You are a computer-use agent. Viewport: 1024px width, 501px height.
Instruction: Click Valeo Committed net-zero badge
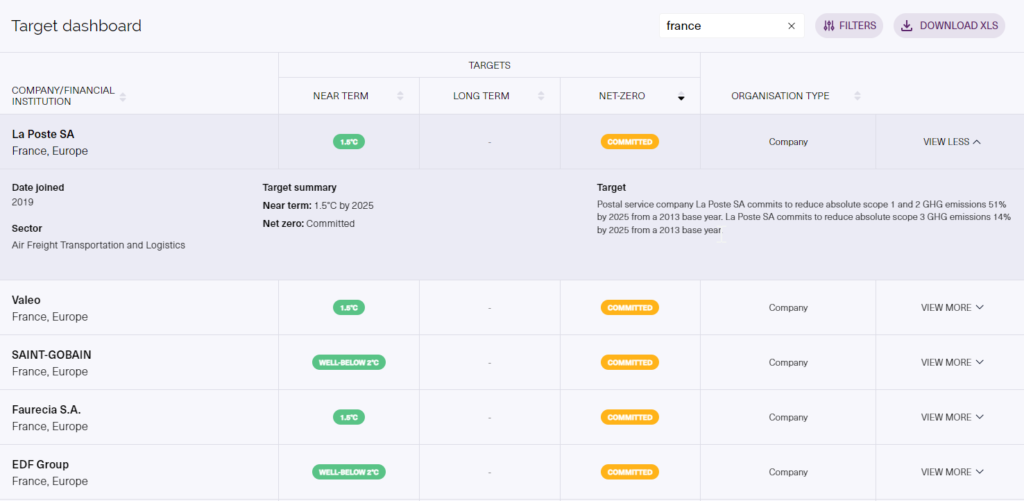point(630,308)
